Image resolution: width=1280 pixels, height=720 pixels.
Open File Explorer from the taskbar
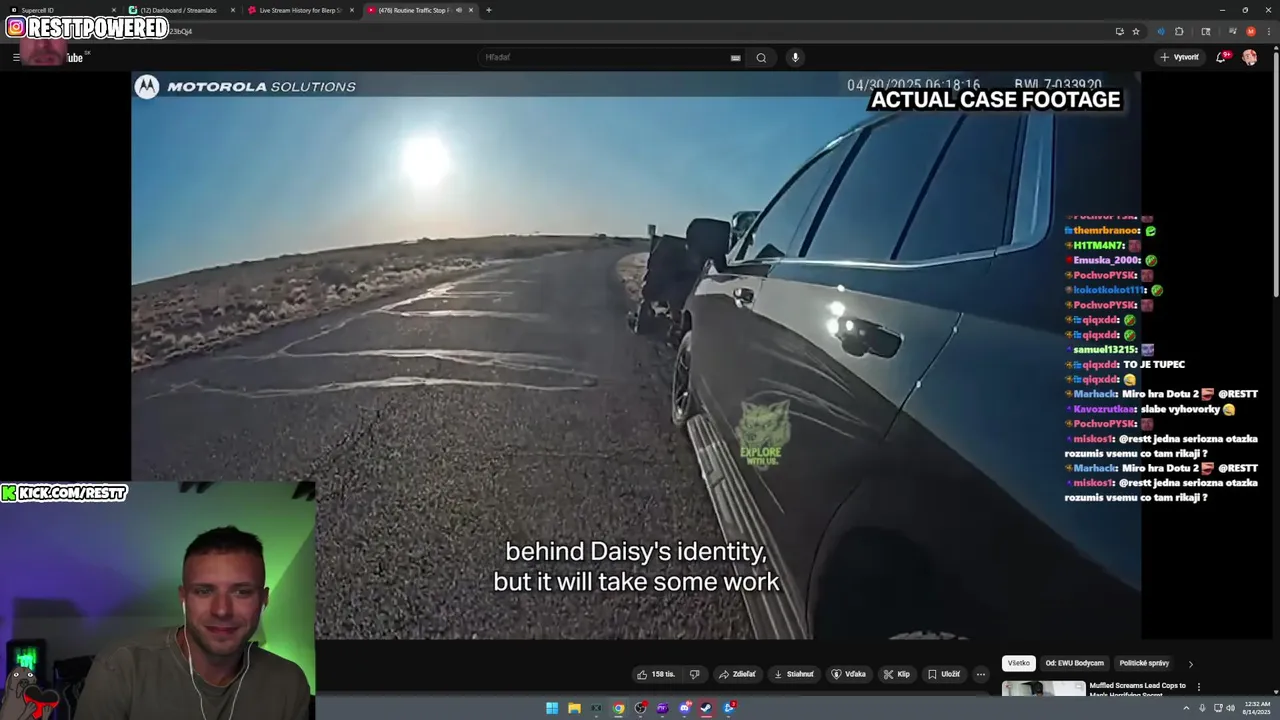pyautogui.click(x=574, y=708)
